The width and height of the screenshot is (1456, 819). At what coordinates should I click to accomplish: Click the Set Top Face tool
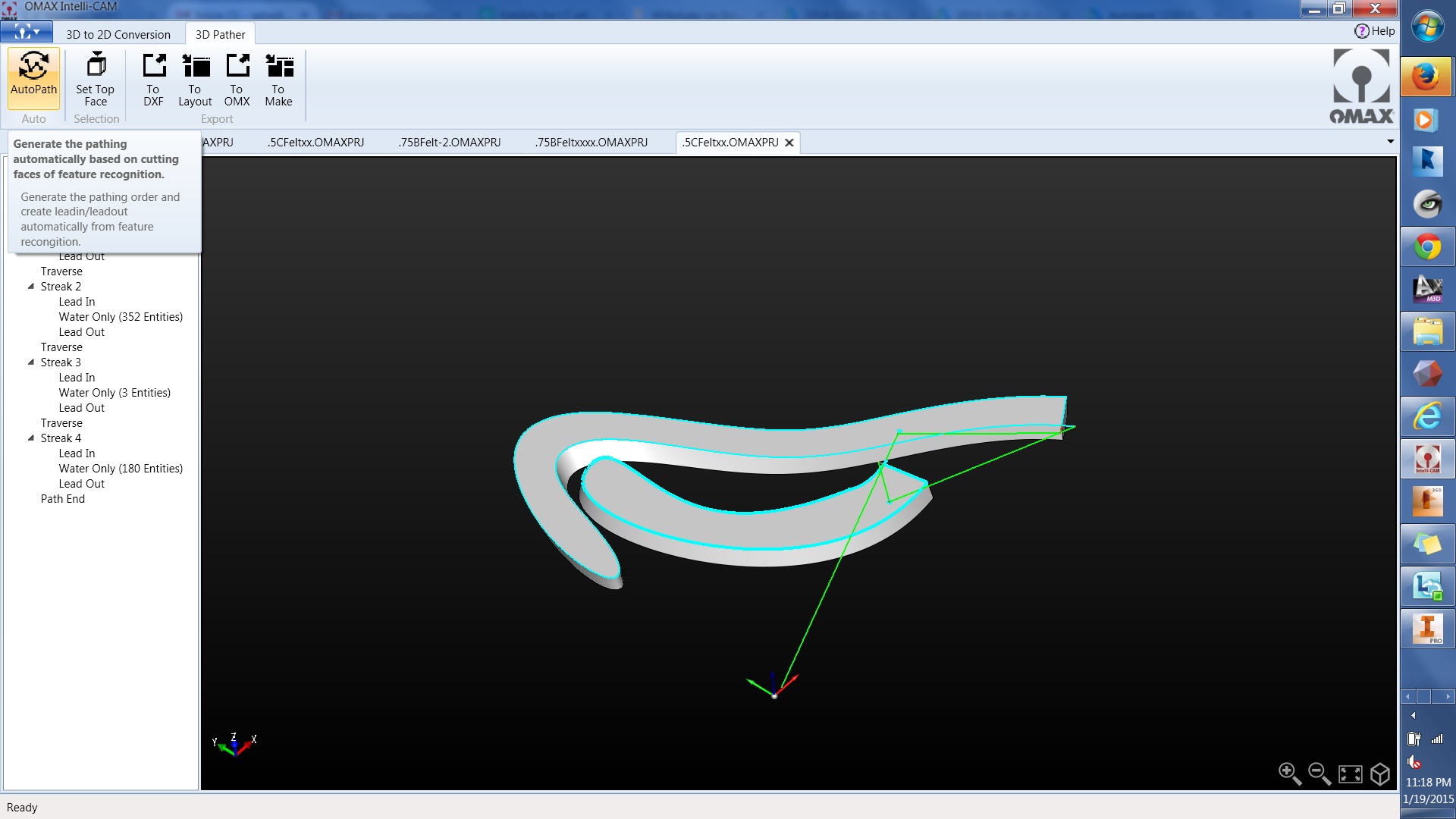click(95, 79)
